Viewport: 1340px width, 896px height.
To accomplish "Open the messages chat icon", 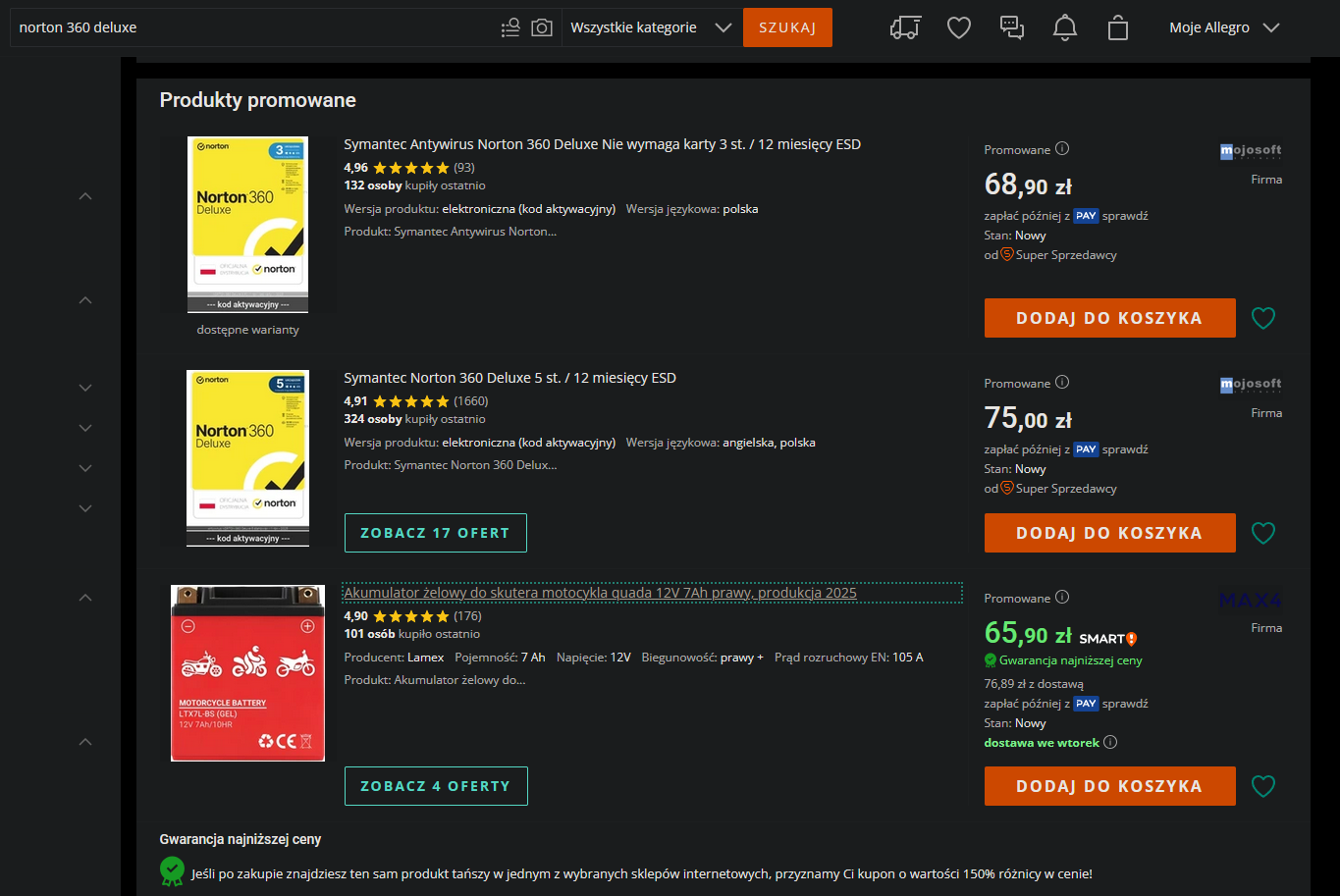I will (x=1012, y=27).
